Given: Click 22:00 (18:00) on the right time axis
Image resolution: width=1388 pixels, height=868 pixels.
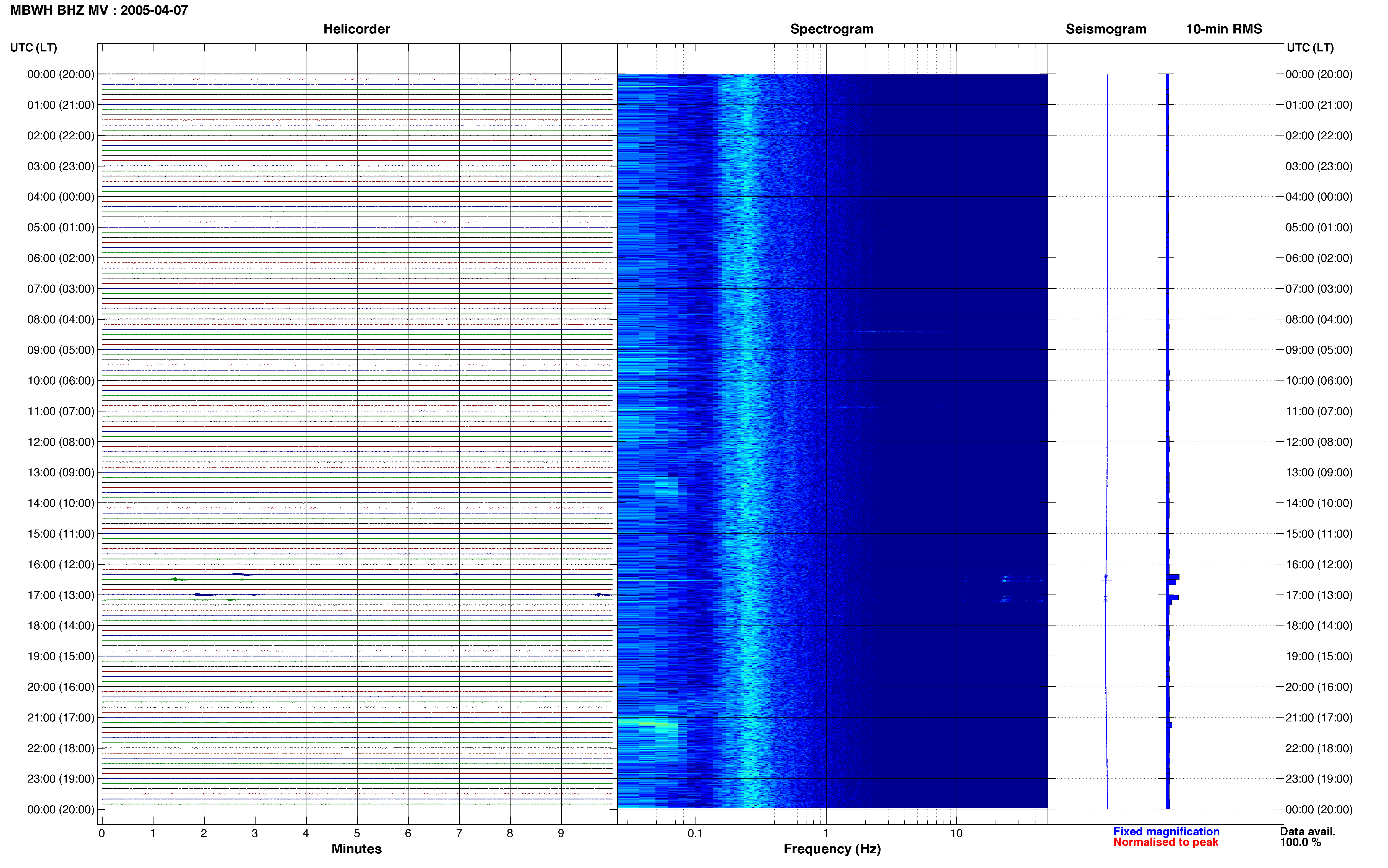Looking at the screenshot, I should [x=1319, y=749].
